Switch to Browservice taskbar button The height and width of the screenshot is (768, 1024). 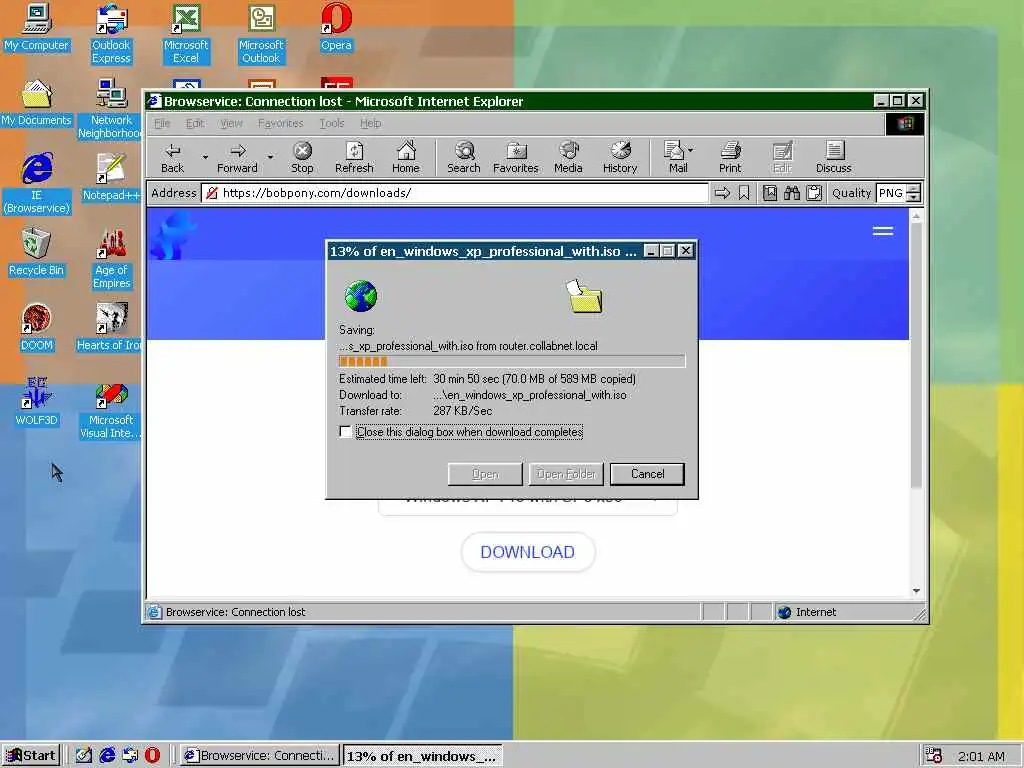[260, 756]
